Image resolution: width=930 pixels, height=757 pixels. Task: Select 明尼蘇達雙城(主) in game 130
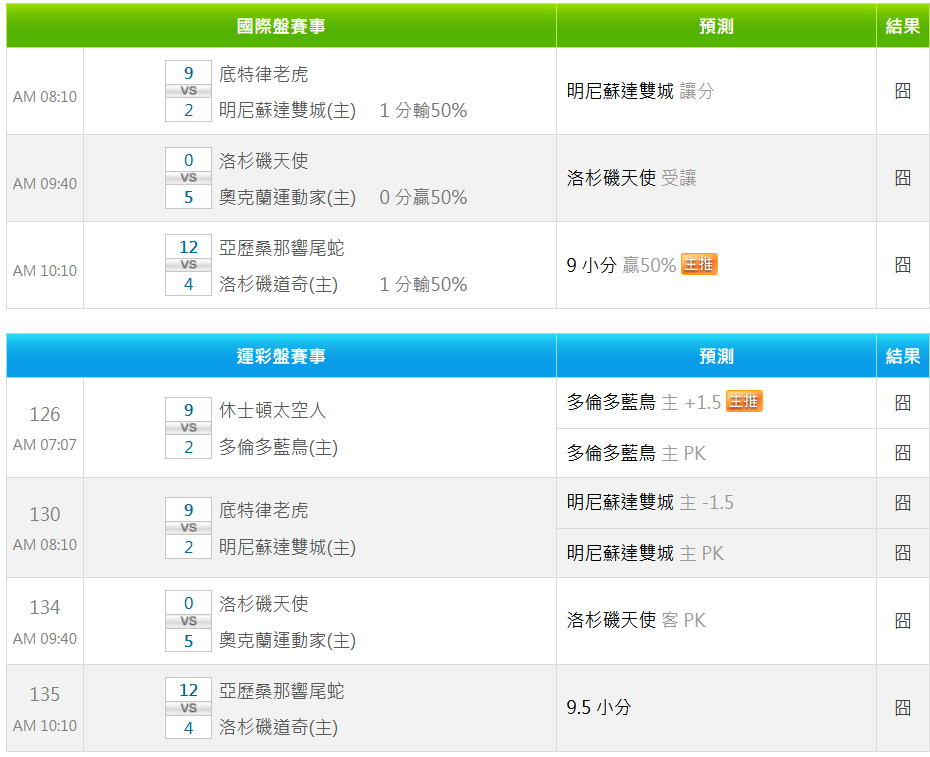click(x=287, y=547)
